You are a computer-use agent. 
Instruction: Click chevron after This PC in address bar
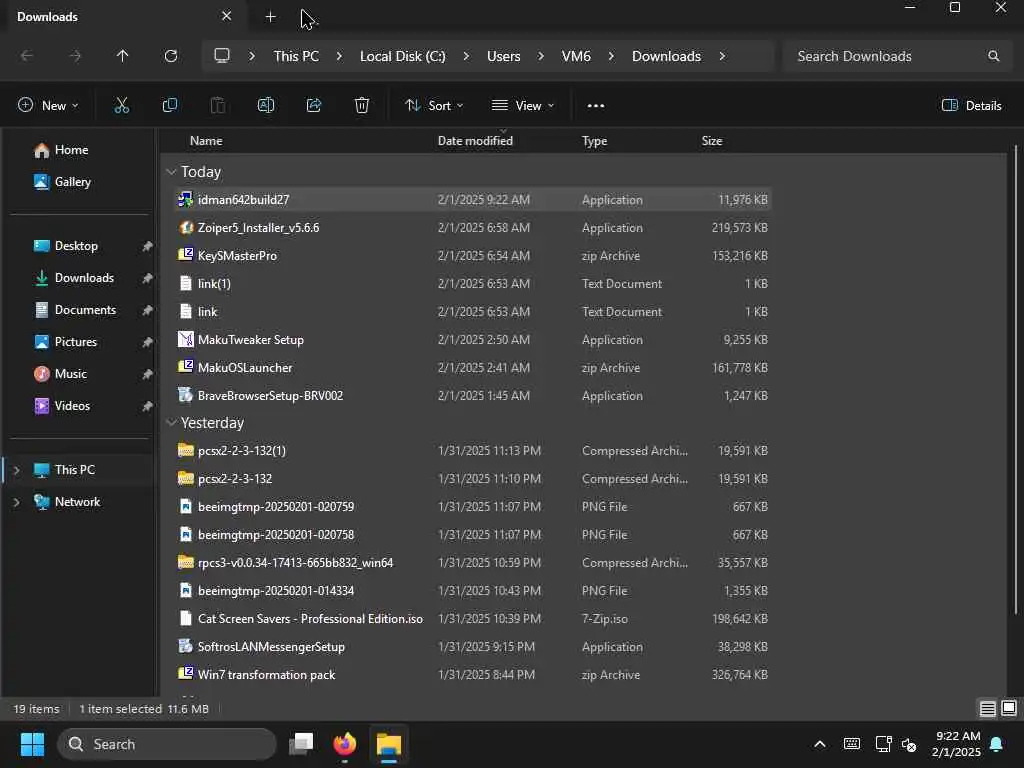tap(339, 56)
